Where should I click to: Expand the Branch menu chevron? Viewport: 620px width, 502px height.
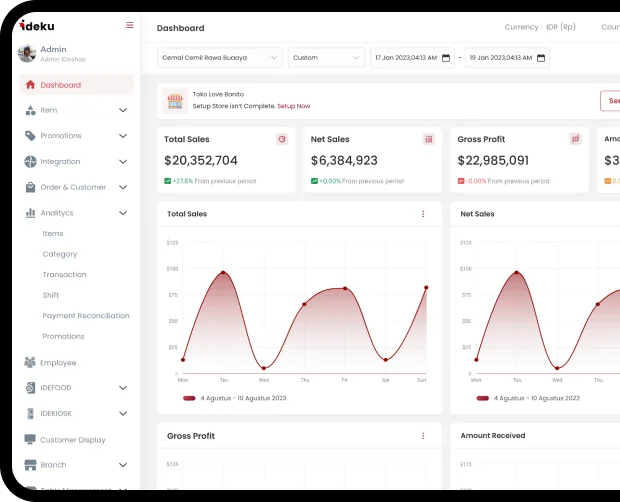[123, 465]
